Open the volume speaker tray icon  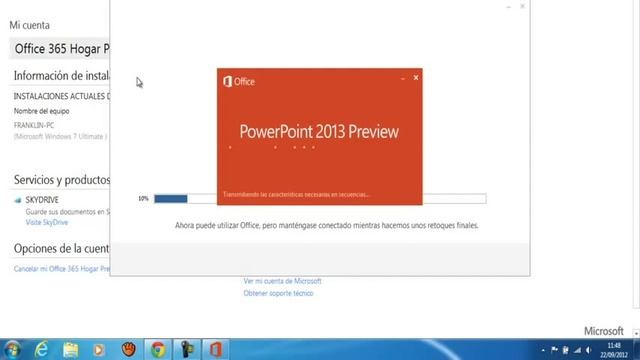589,350
